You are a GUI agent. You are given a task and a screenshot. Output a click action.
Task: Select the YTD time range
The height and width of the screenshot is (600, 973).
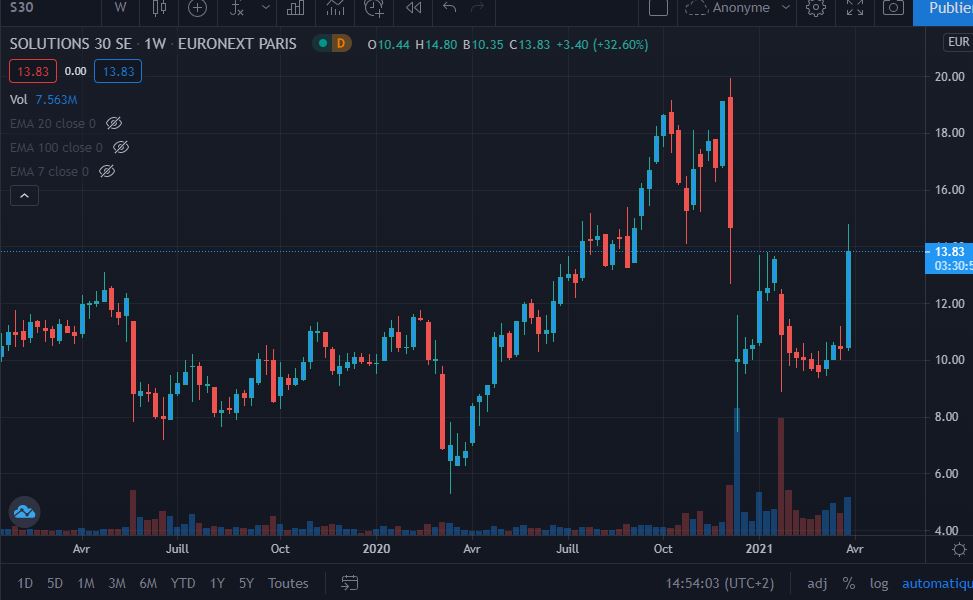coord(183,583)
